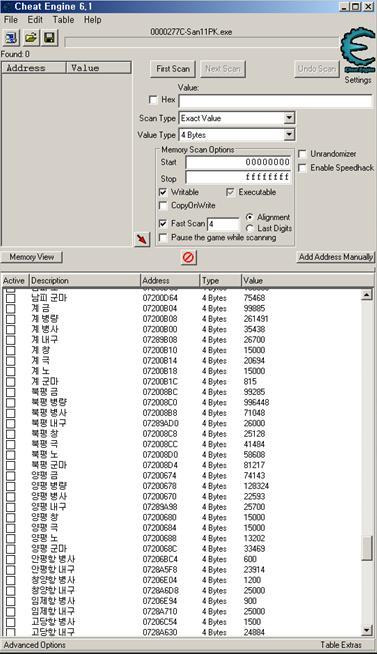Image resolution: width=377 pixels, height=654 pixels.
Task: Click the found list Address header
Action: (x=34, y=68)
